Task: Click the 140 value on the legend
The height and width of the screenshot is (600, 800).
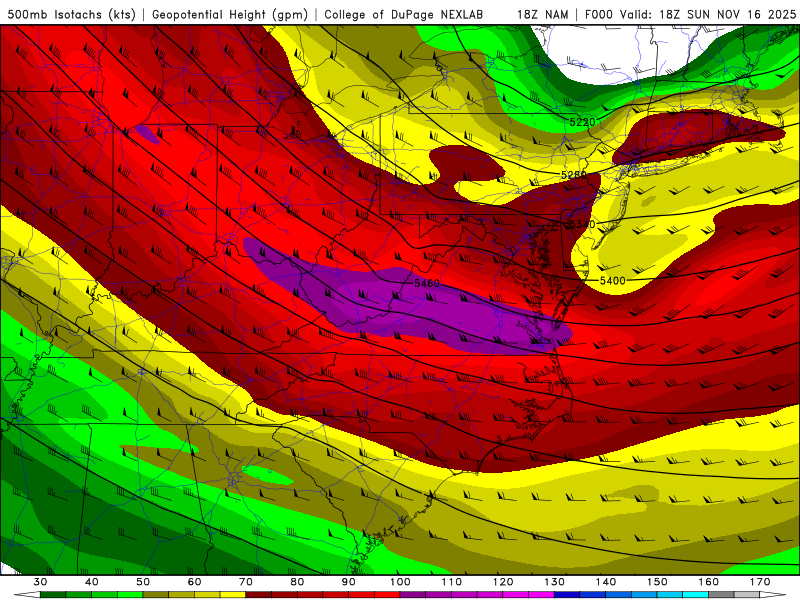Action: click(606, 582)
